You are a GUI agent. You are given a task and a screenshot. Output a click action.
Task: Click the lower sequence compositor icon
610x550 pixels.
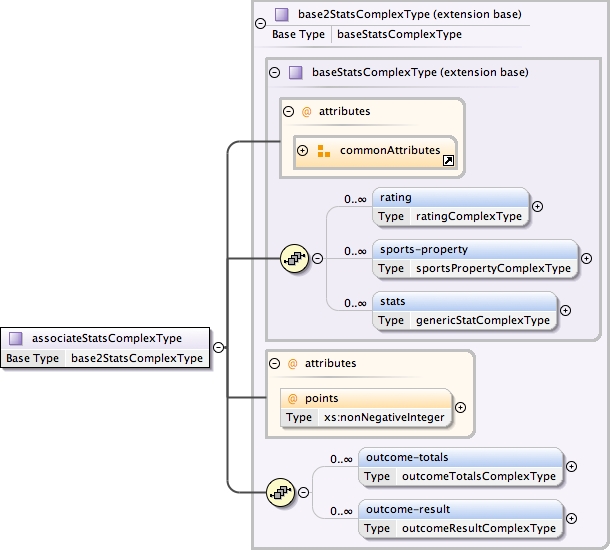281,492
